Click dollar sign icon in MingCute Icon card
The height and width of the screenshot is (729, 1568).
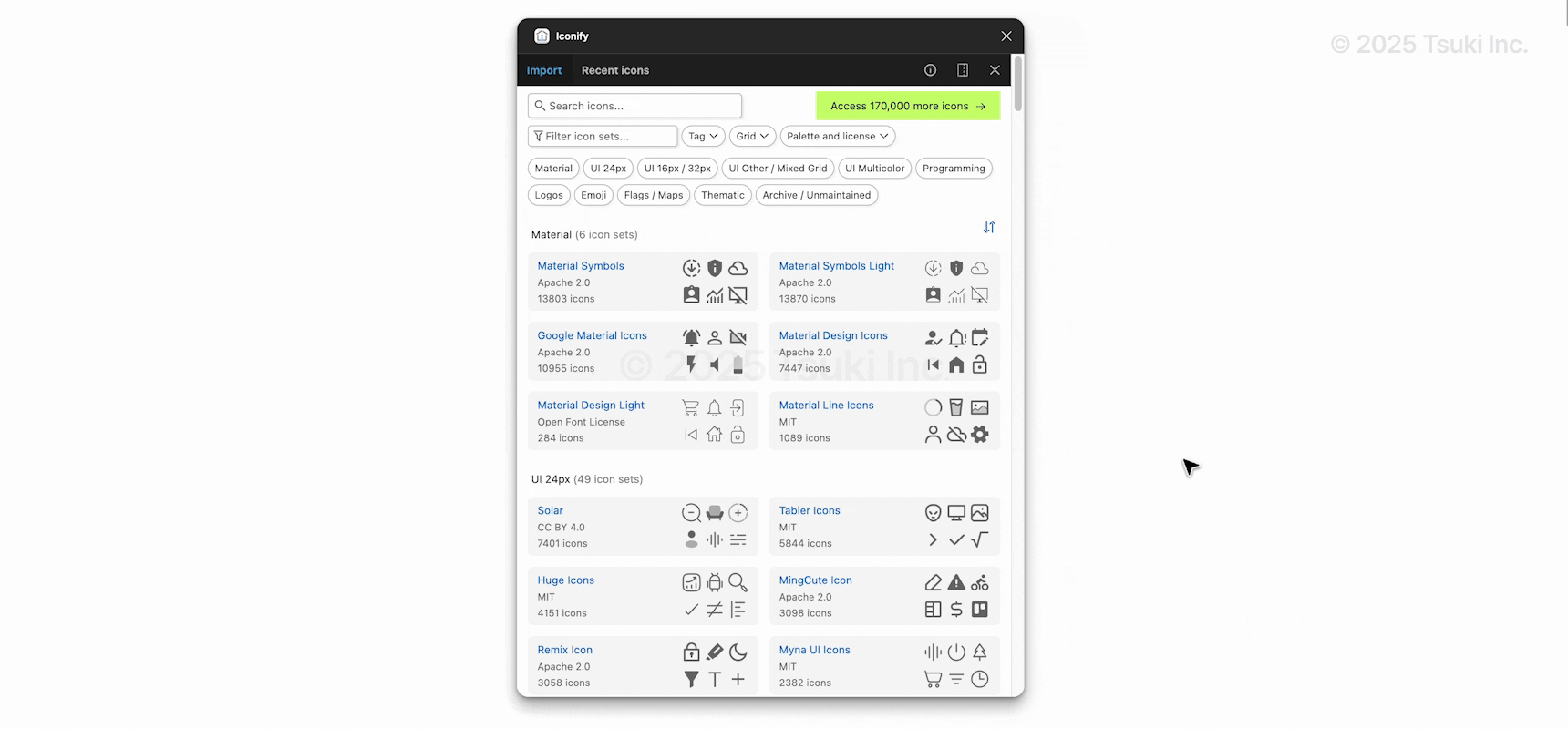[956, 610]
